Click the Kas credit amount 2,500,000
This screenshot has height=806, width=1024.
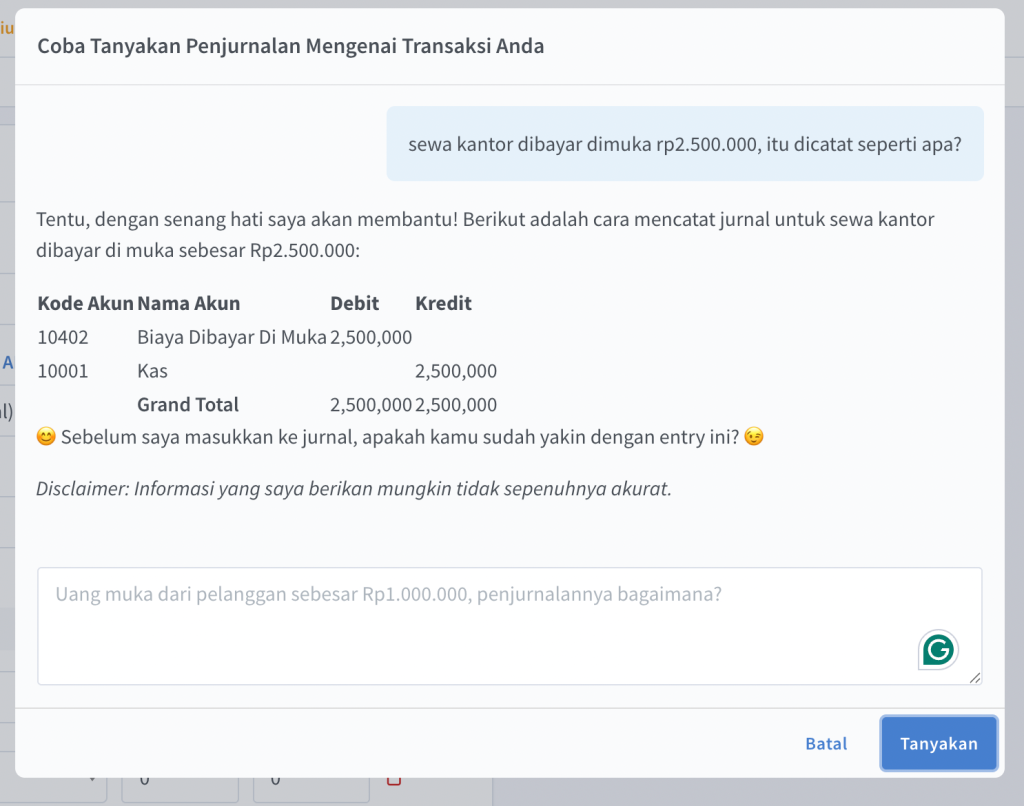tap(456, 371)
